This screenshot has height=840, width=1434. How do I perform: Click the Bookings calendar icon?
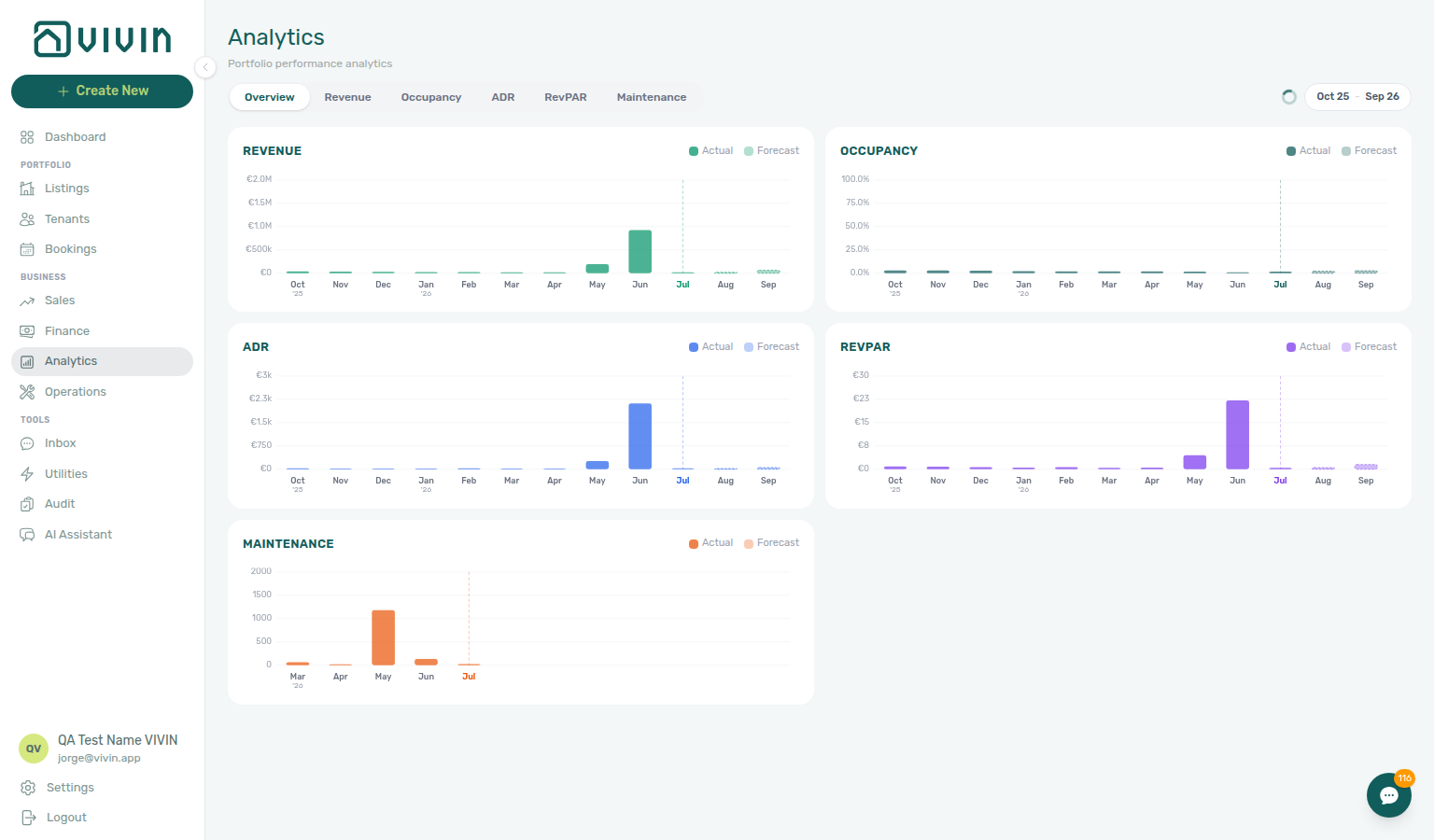(x=27, y=249)
